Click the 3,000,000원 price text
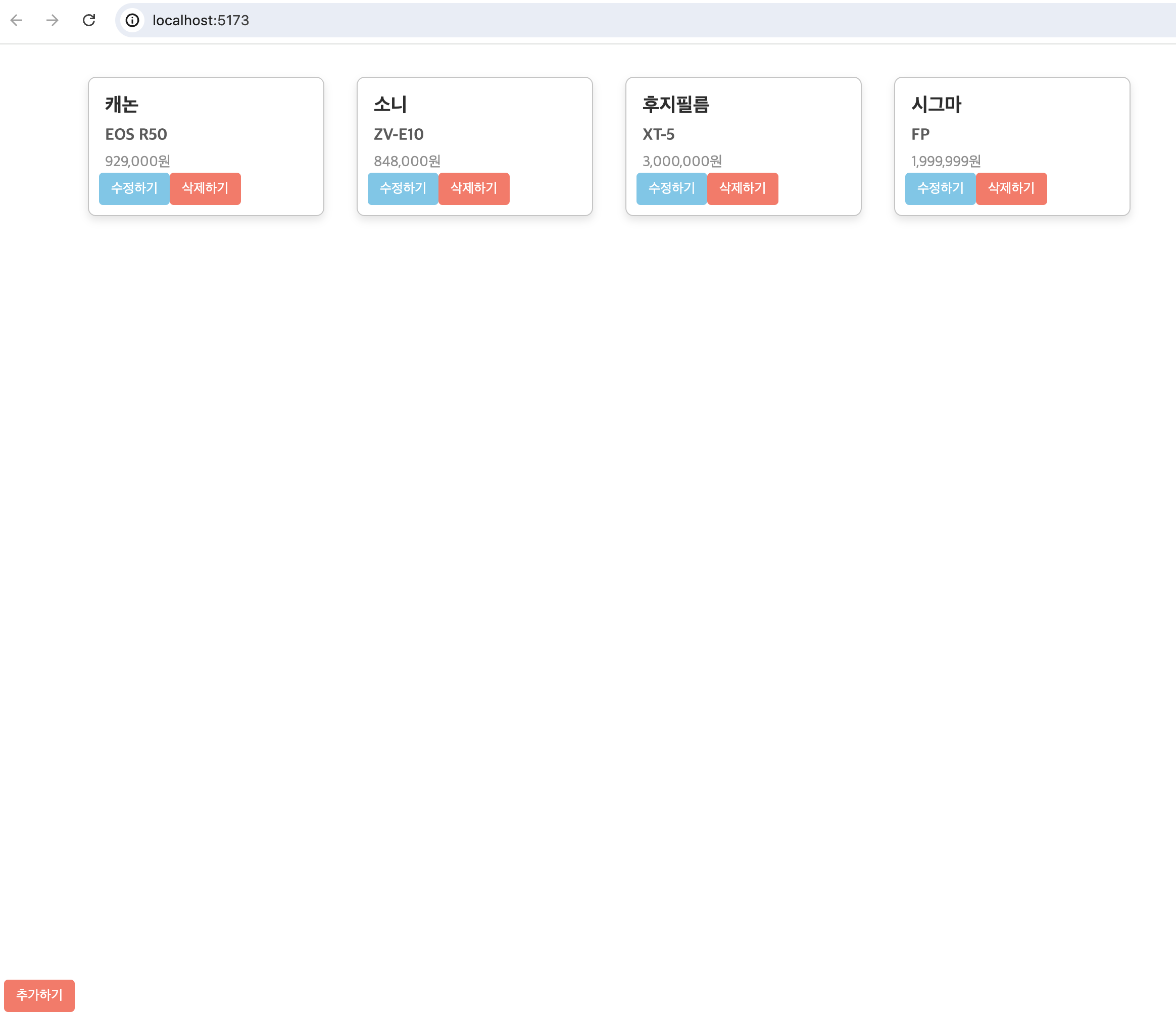The image size is (1176, 1013). [x=681, y=161]
